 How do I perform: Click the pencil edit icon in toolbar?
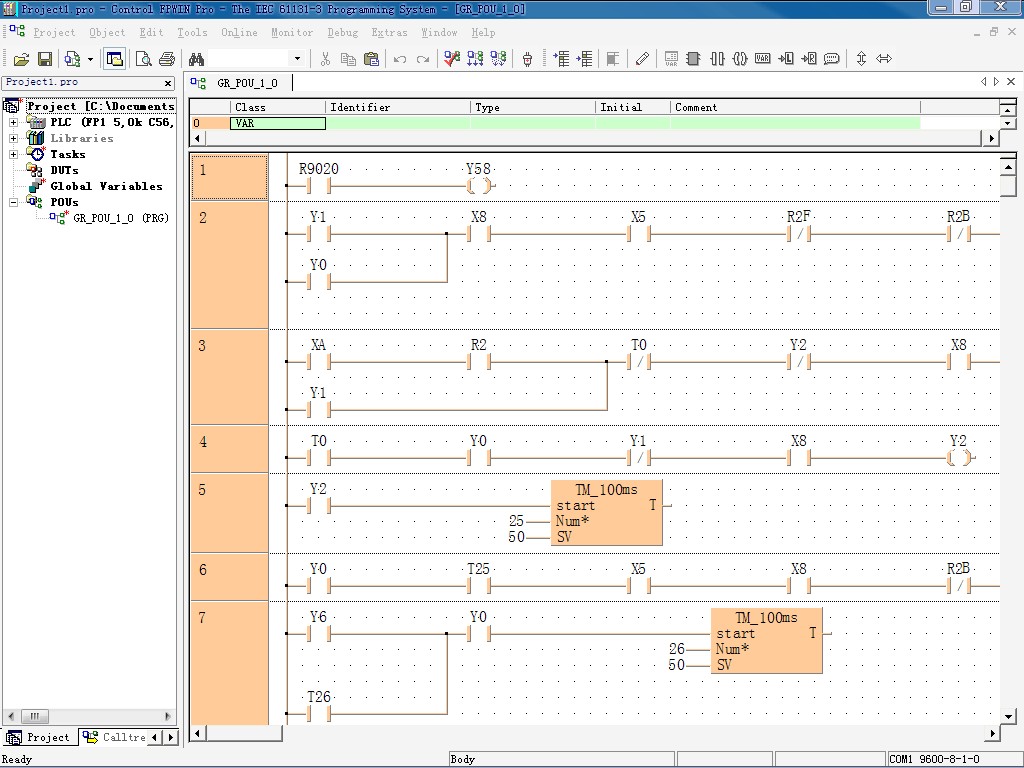coord(642,60)
